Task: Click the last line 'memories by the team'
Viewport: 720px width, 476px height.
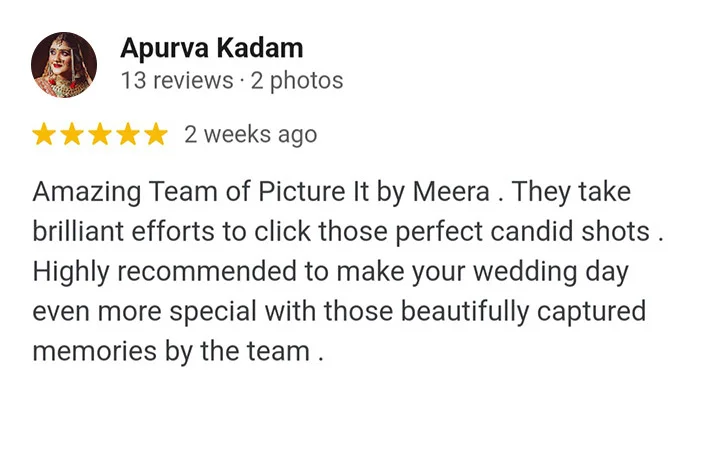Action: (x=171, y=352)
